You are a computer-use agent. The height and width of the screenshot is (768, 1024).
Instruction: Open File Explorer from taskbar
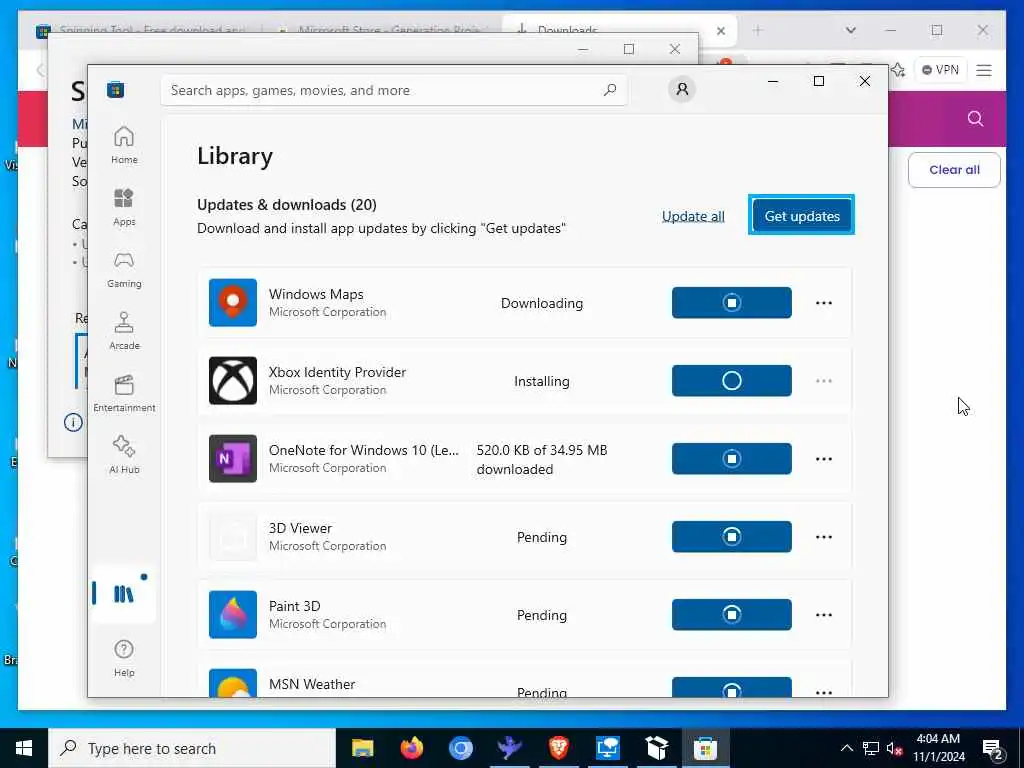point(362,748)
